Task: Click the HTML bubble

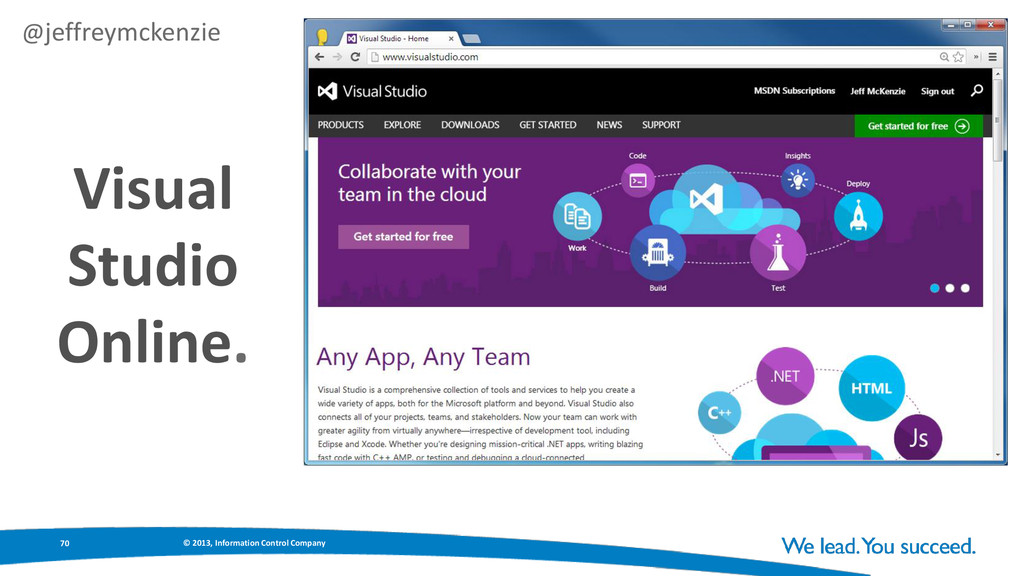Action: point(871,389)
